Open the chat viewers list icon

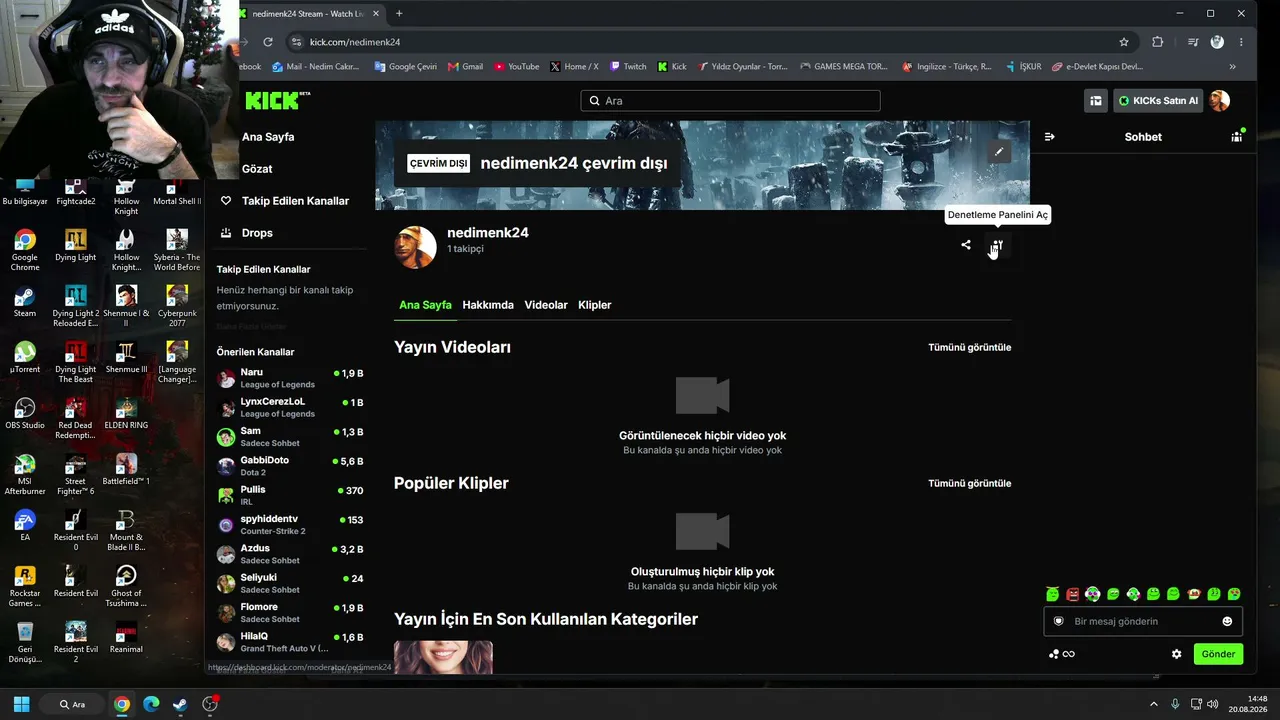pos(1236,137)
